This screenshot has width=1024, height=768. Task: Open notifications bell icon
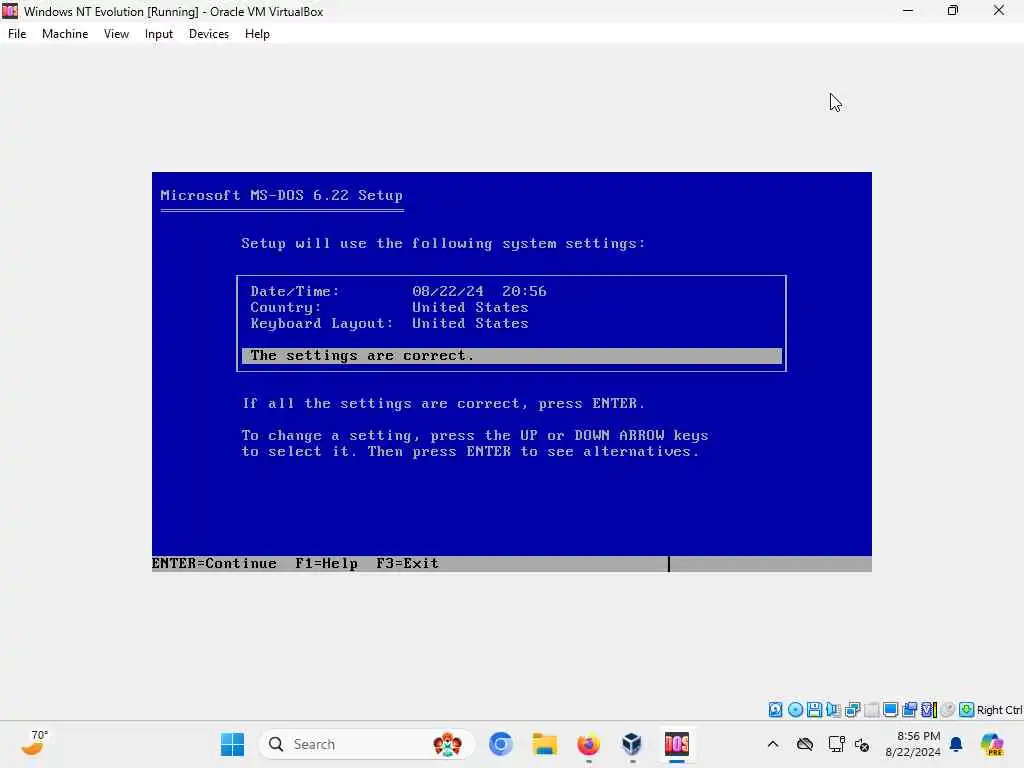[956, 744]
